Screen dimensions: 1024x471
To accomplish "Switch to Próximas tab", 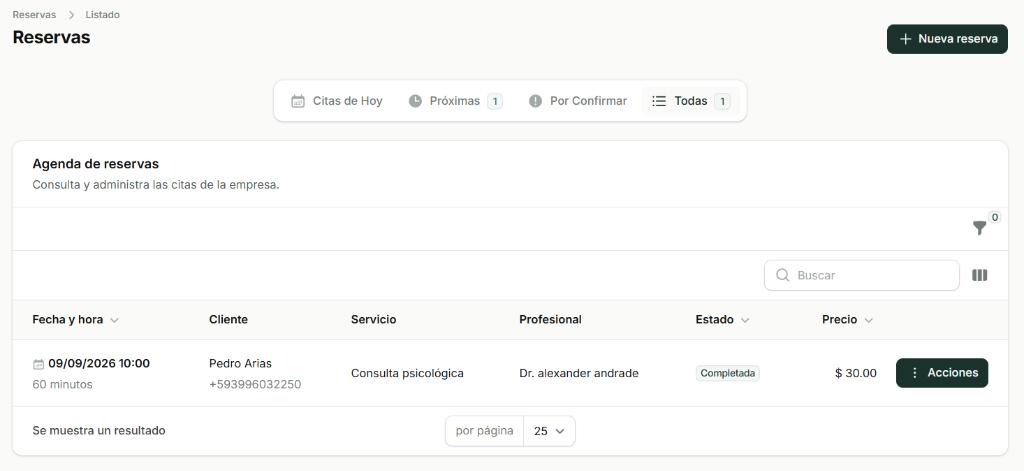I will tap(455, 101).
